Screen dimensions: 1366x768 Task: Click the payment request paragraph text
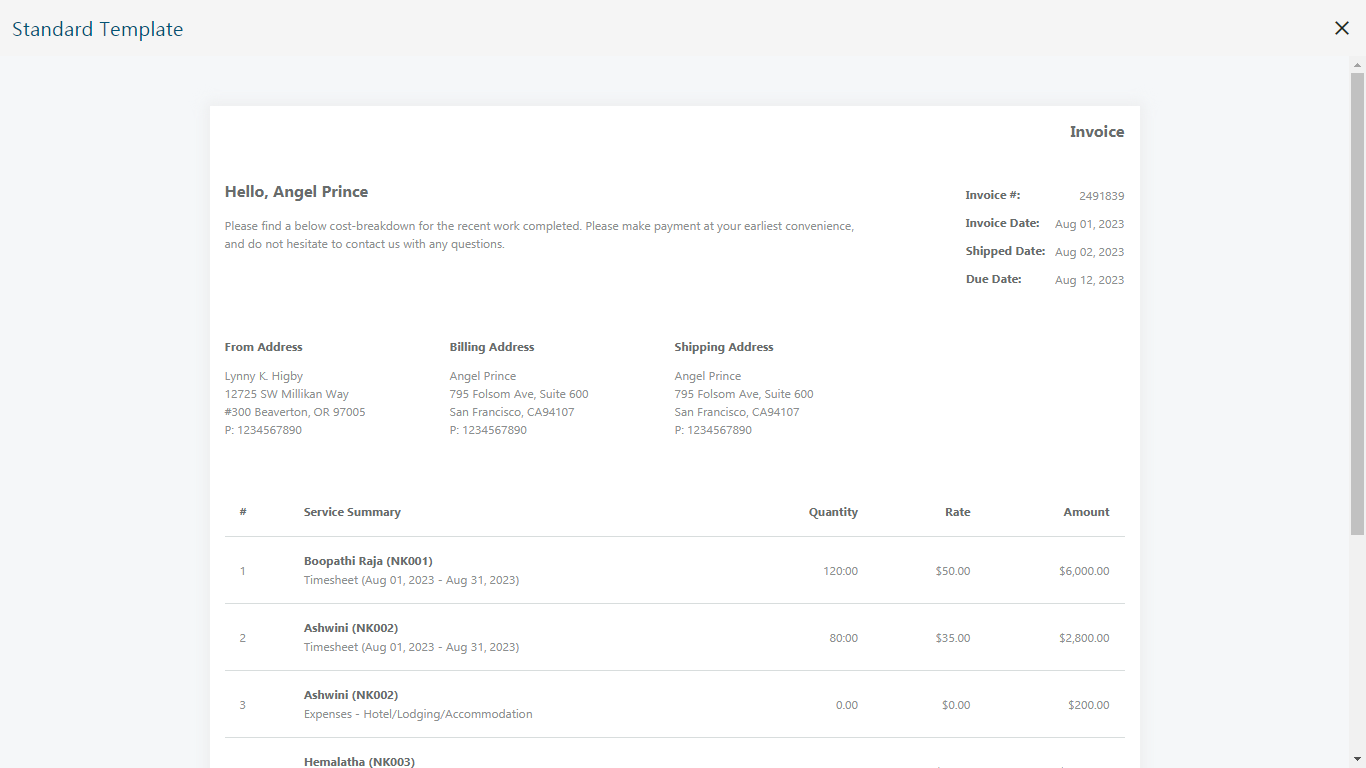click(539, 235)
